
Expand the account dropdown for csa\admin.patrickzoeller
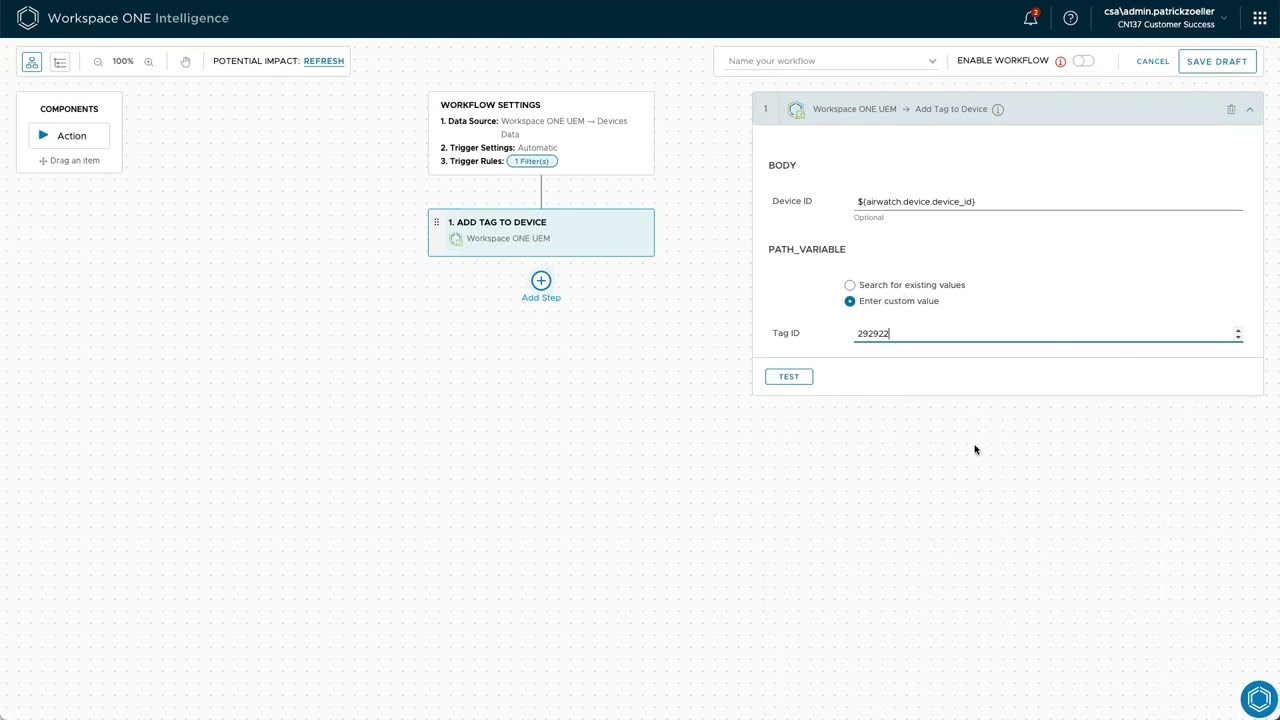1224,18
